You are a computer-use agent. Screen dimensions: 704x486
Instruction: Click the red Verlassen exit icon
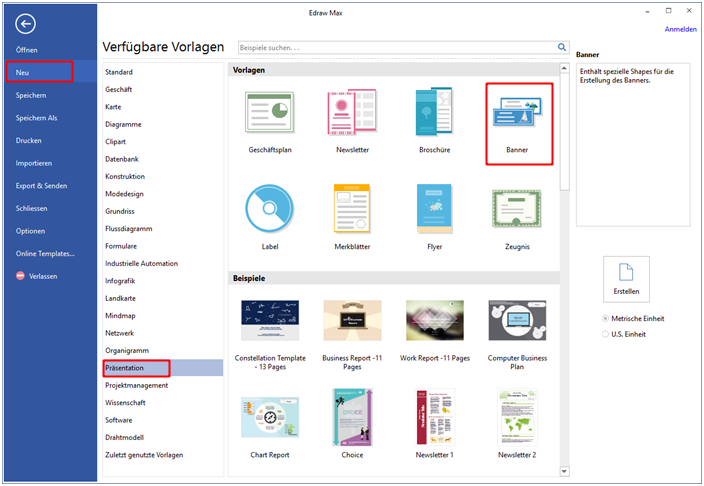[20, 276]
